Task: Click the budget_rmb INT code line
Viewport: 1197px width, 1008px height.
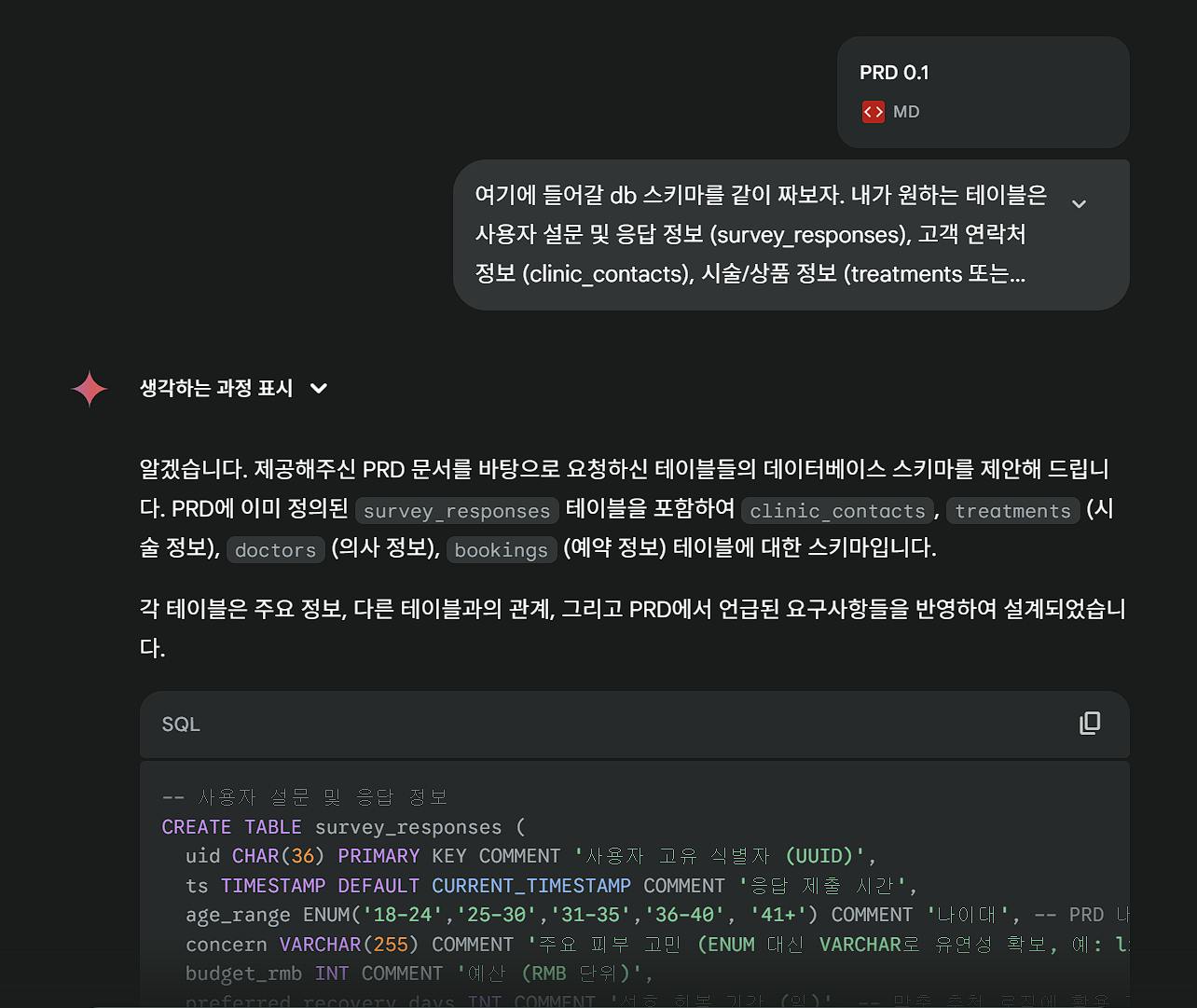Action: pos(420,973)
